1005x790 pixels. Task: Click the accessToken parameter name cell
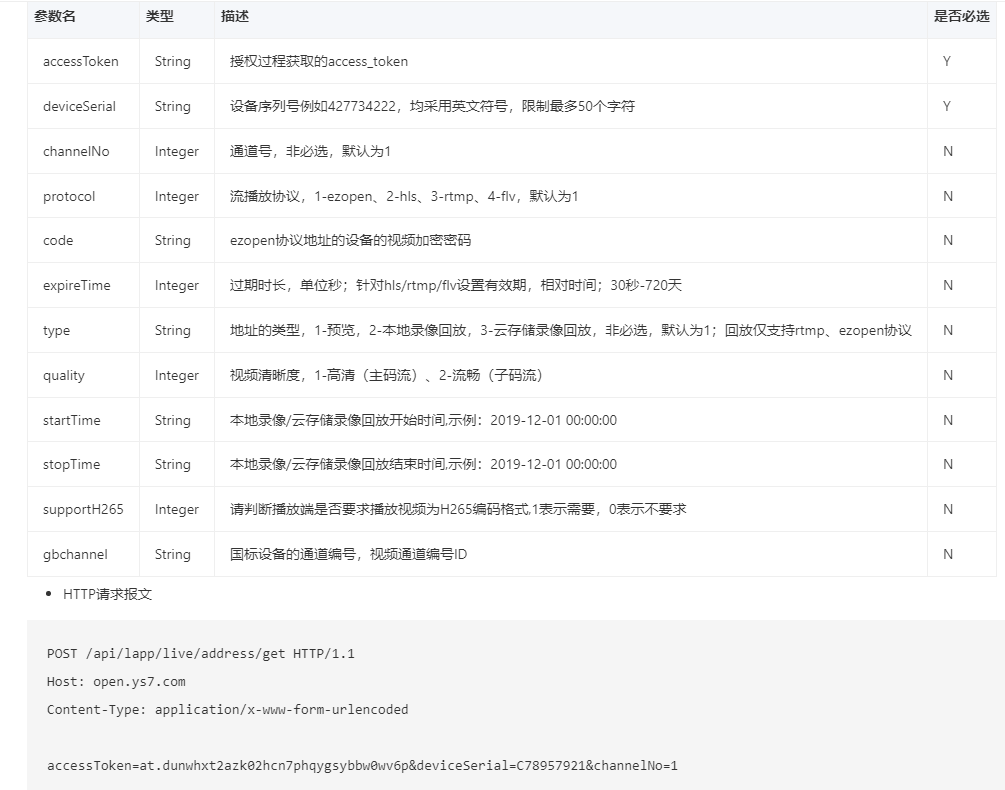81,62
